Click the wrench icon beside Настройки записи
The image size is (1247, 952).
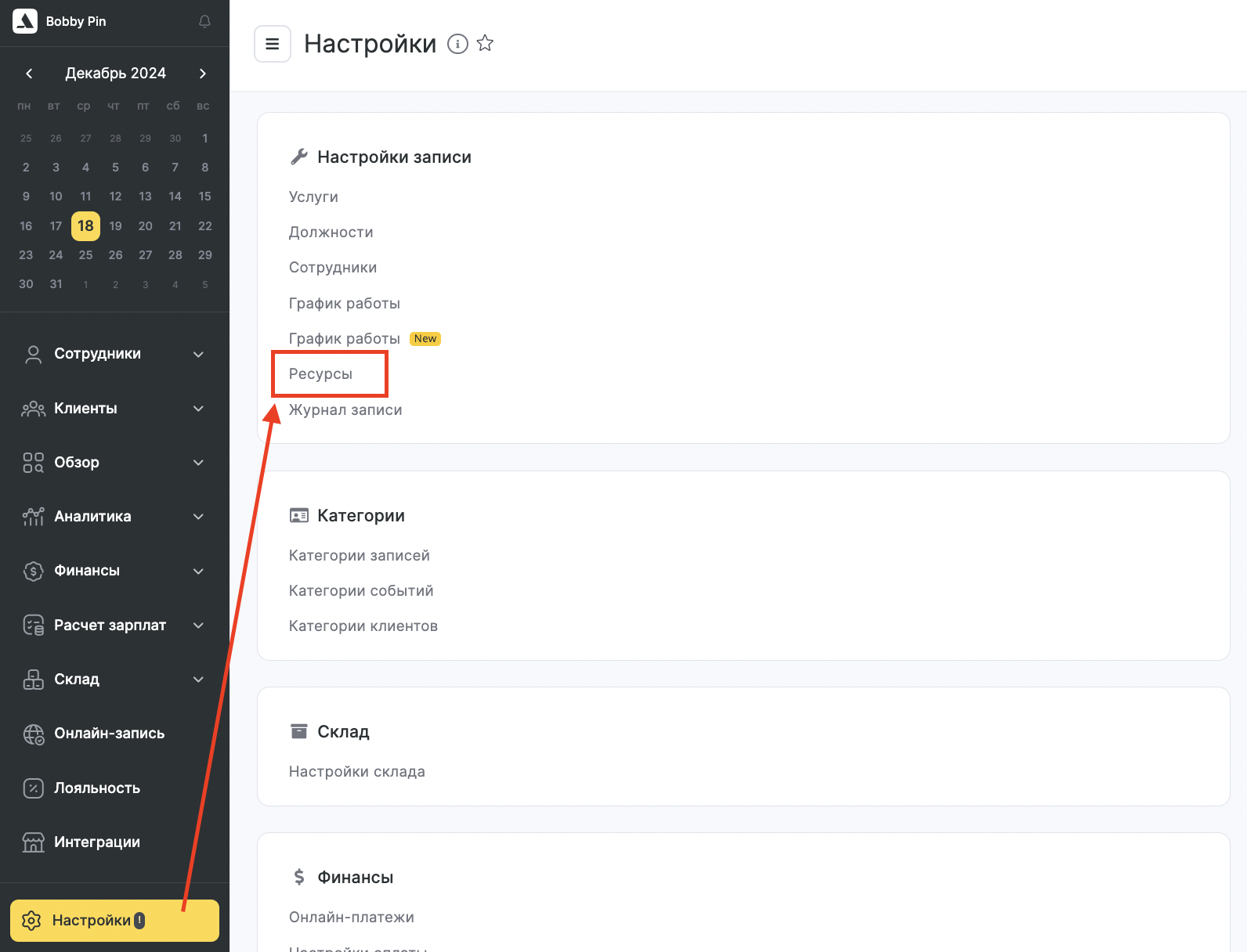[x=299, y=157]
